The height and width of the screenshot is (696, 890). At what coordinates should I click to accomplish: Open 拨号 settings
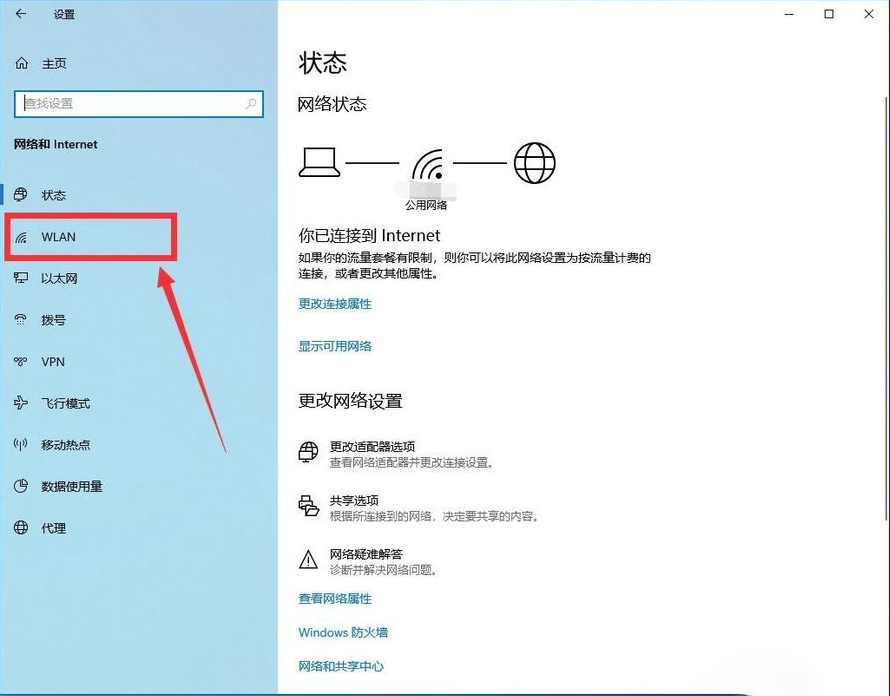pyautogui.click(x=53, y=320)
